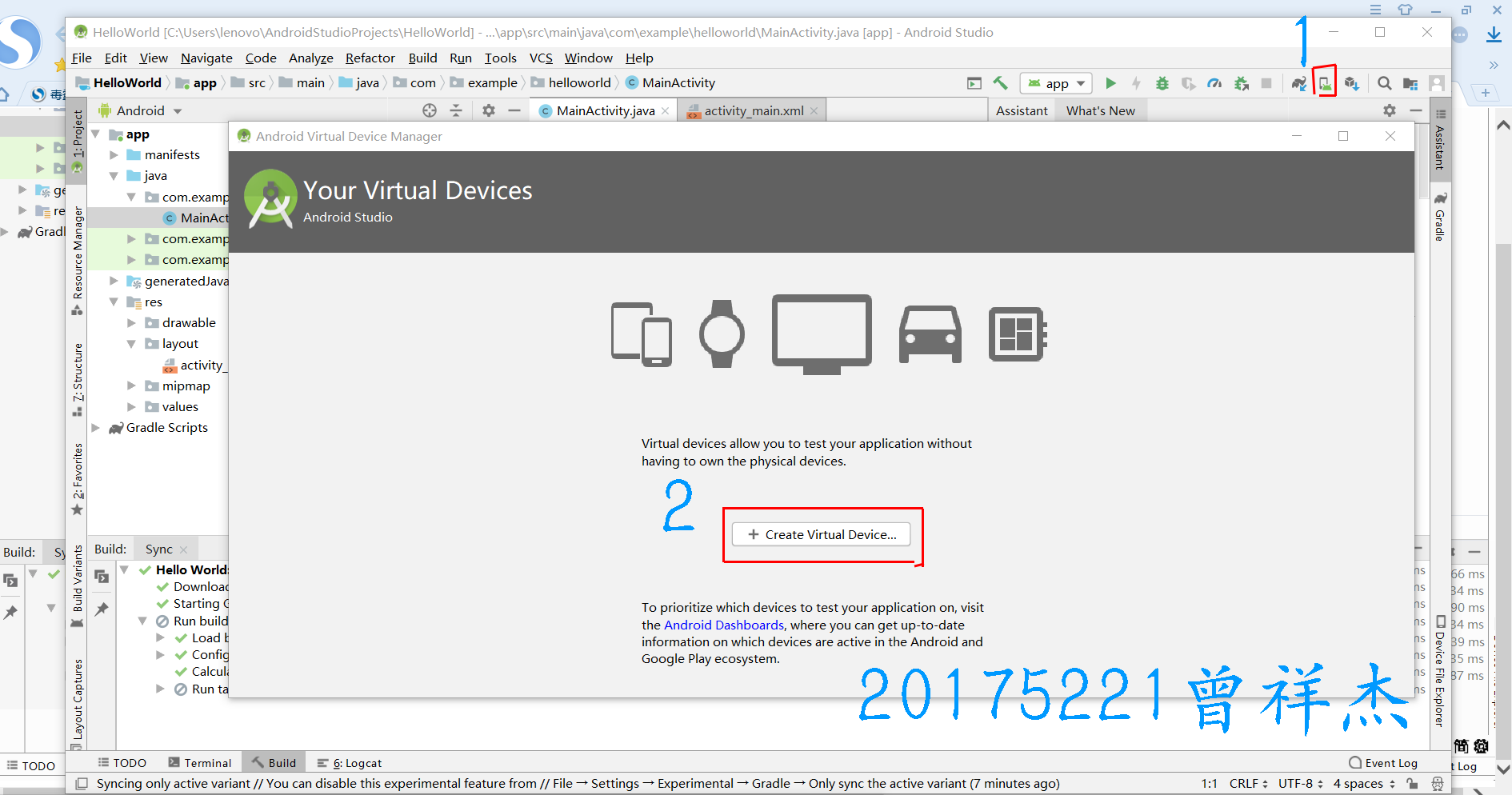Click the Search Everywhere magnifier icon
This screenshot has height=795, width=1512.
pos(1384,83)
